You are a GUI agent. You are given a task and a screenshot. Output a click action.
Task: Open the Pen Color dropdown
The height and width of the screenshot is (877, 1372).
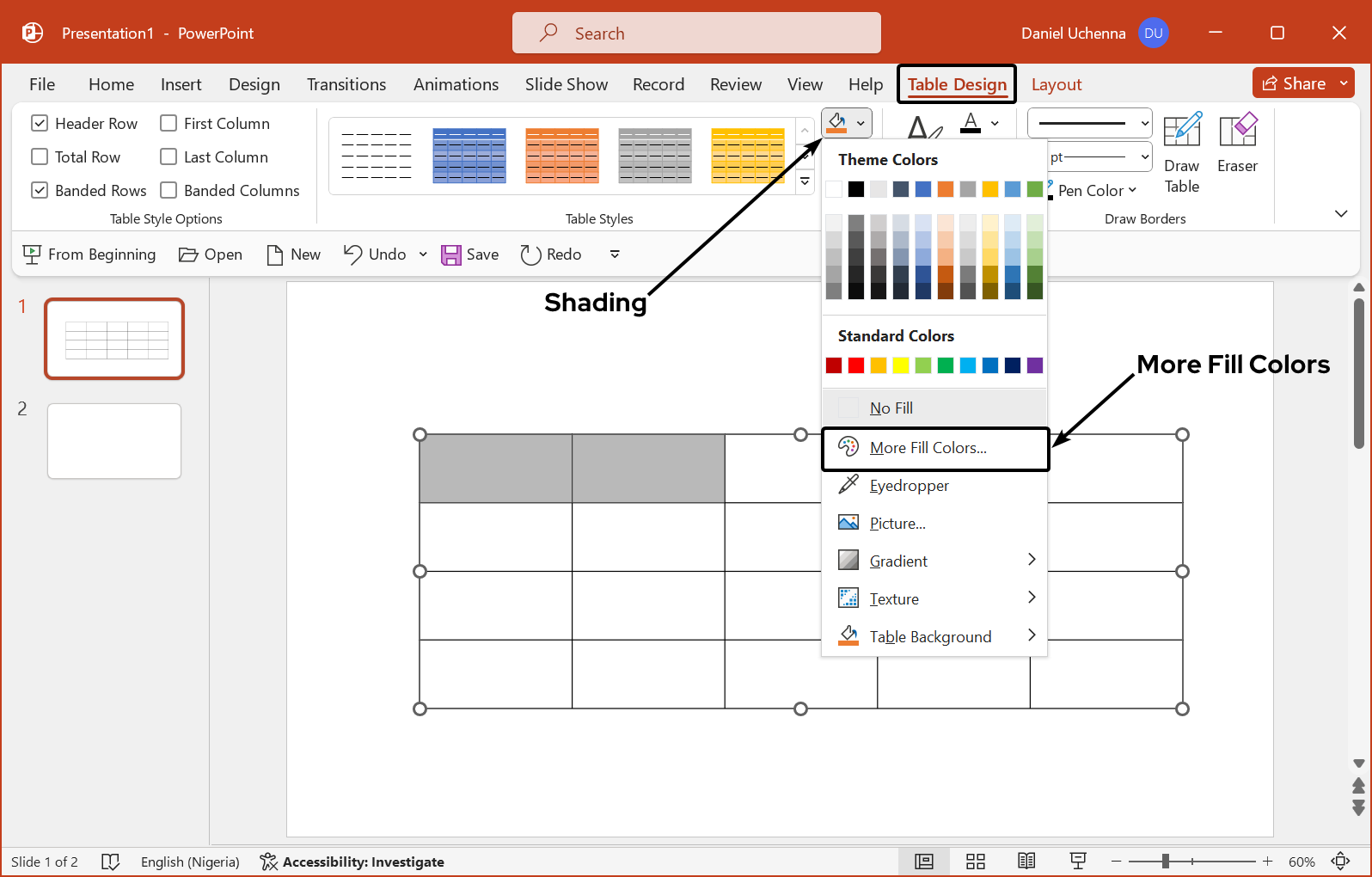tap(1097, 191)
